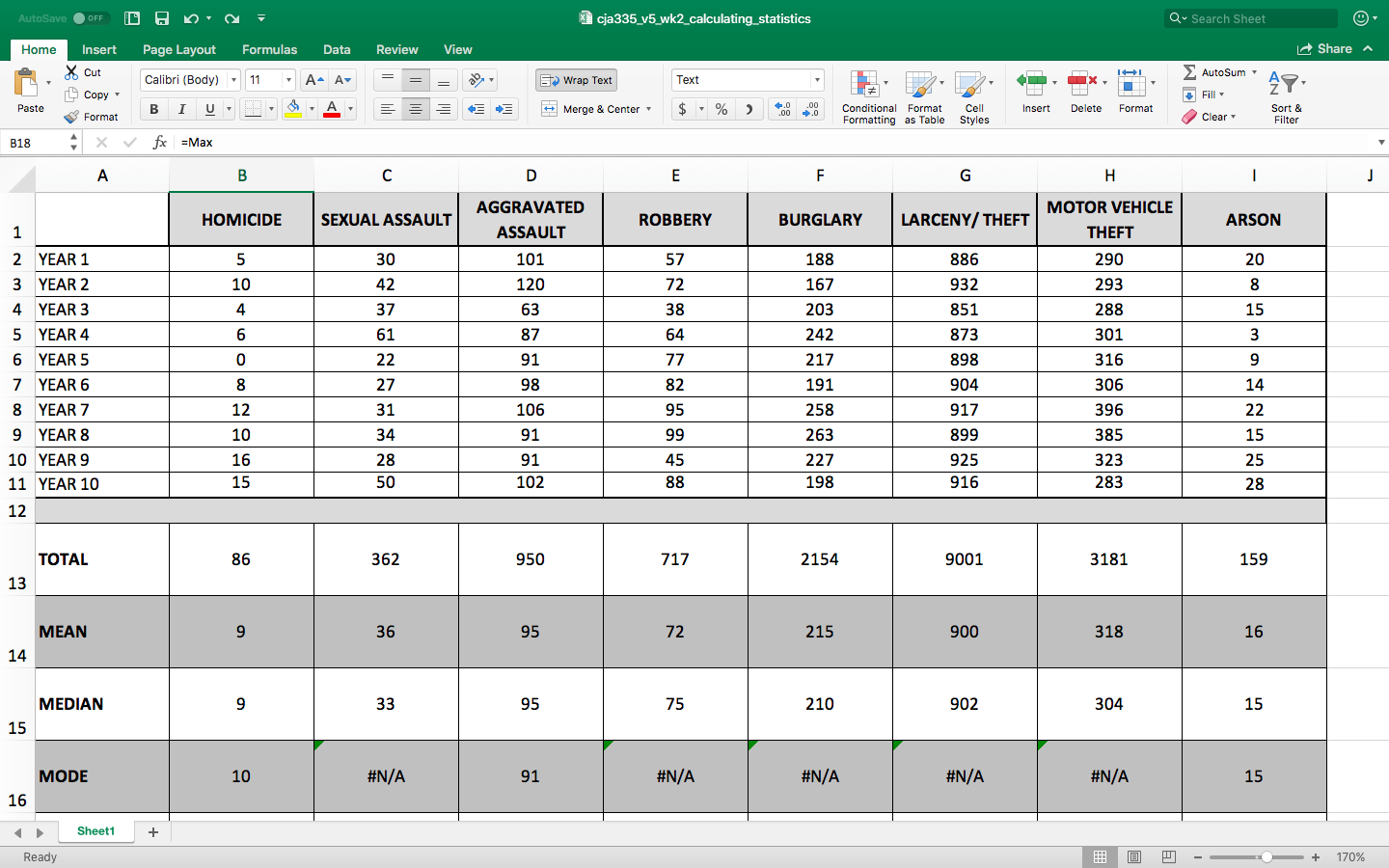
Task: Toggle Bold formatting
Action: click(153, 109)
